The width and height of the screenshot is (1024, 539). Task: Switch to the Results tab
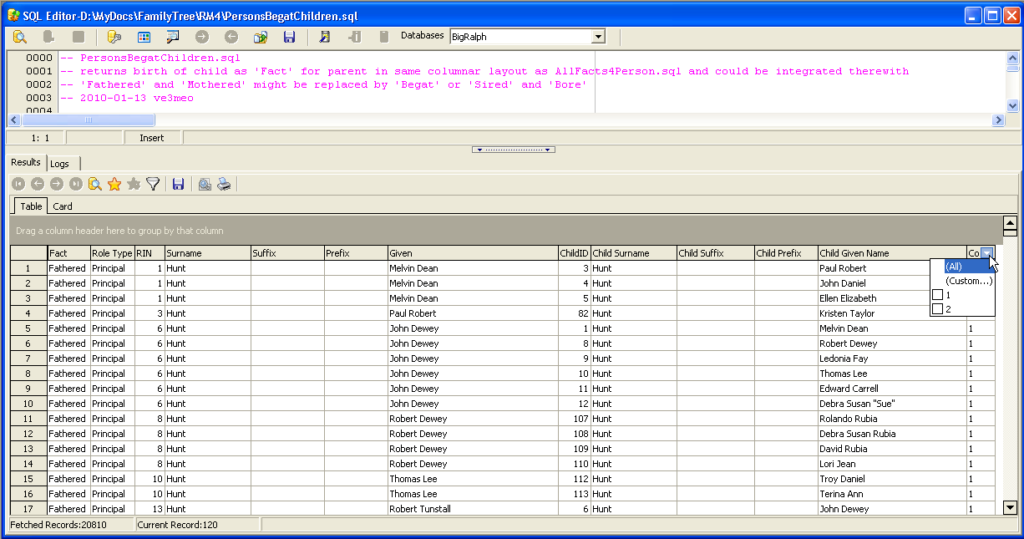click(26, 163)
